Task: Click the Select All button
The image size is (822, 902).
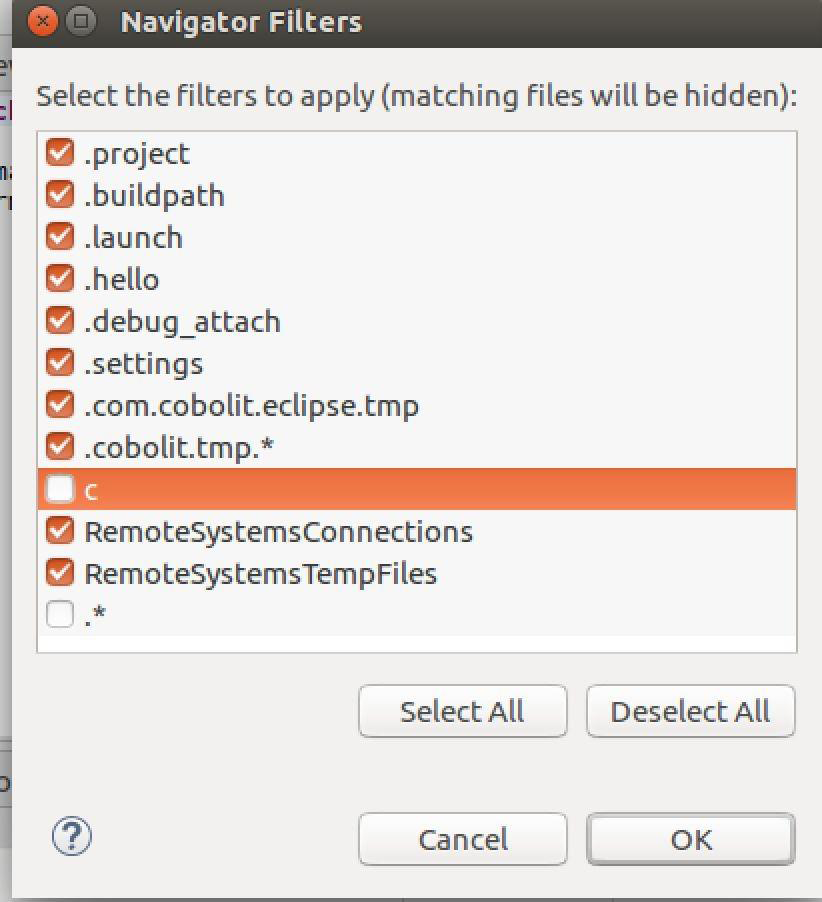Action: [x=462, y=711]
